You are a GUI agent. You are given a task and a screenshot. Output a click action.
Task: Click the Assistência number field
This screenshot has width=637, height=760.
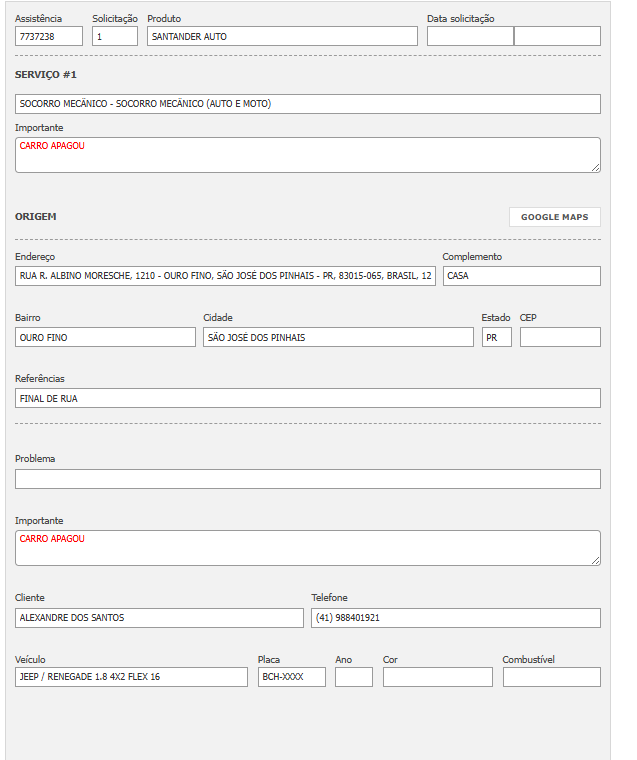(x=48, y=36)
